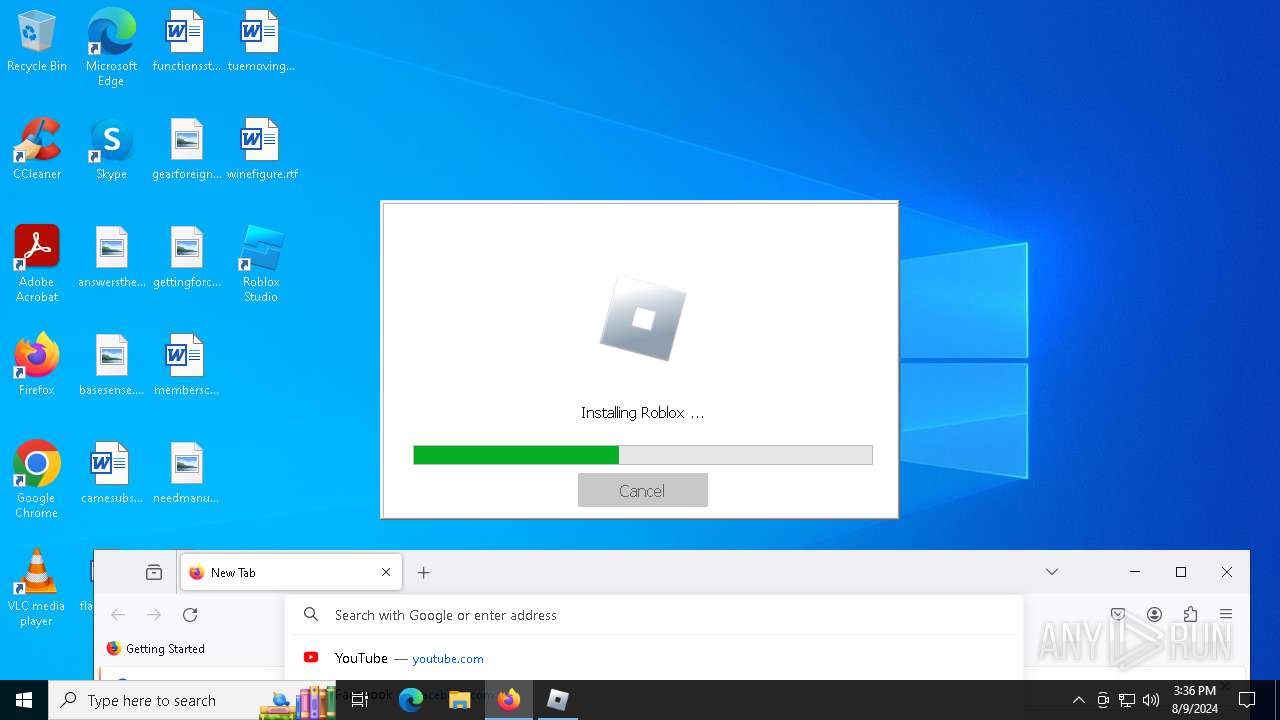Open the Windows Start menu
This screenshot has height=720, width=1280.
24,700
